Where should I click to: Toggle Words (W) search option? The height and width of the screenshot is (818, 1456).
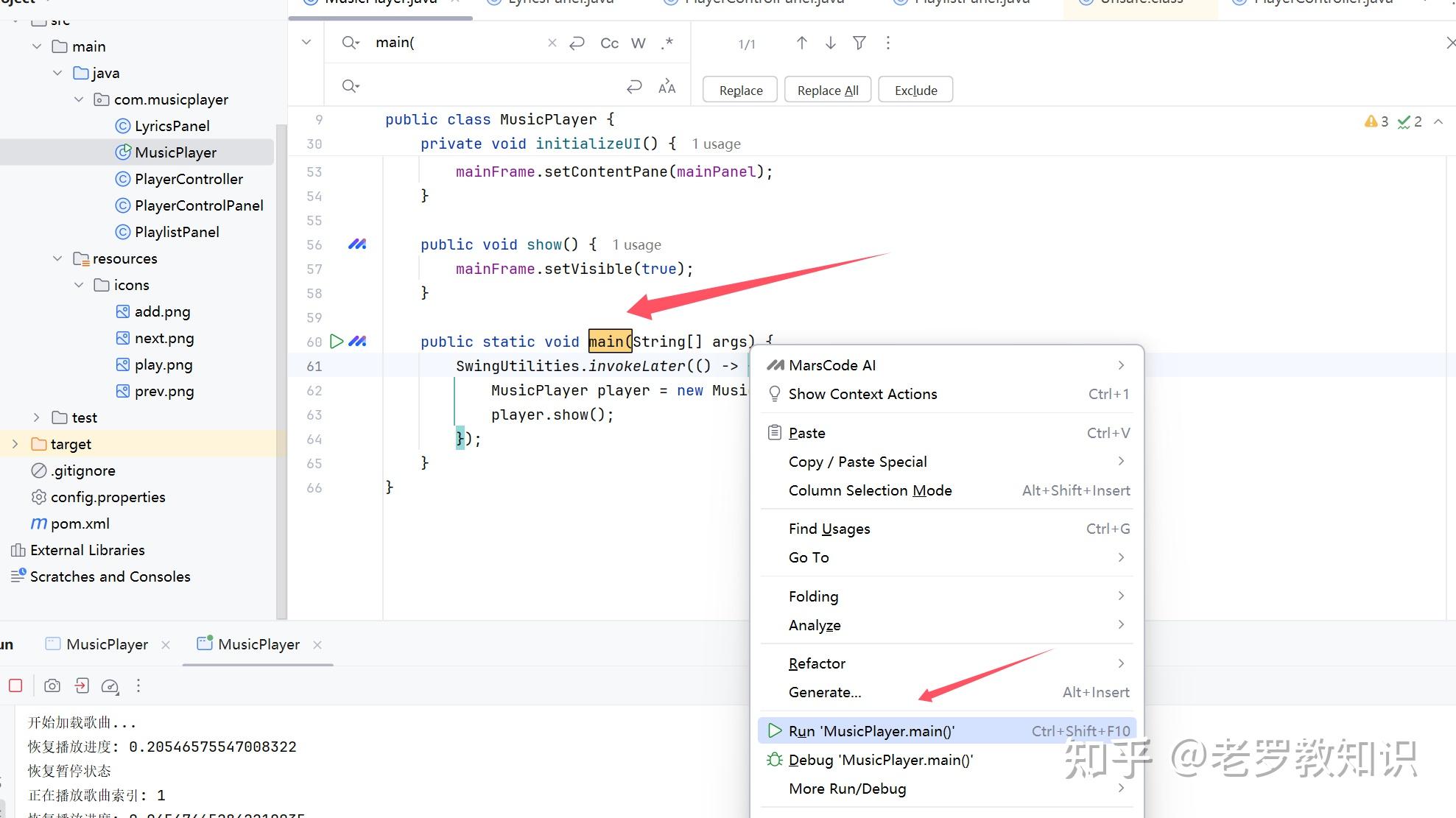pos(638,43)
